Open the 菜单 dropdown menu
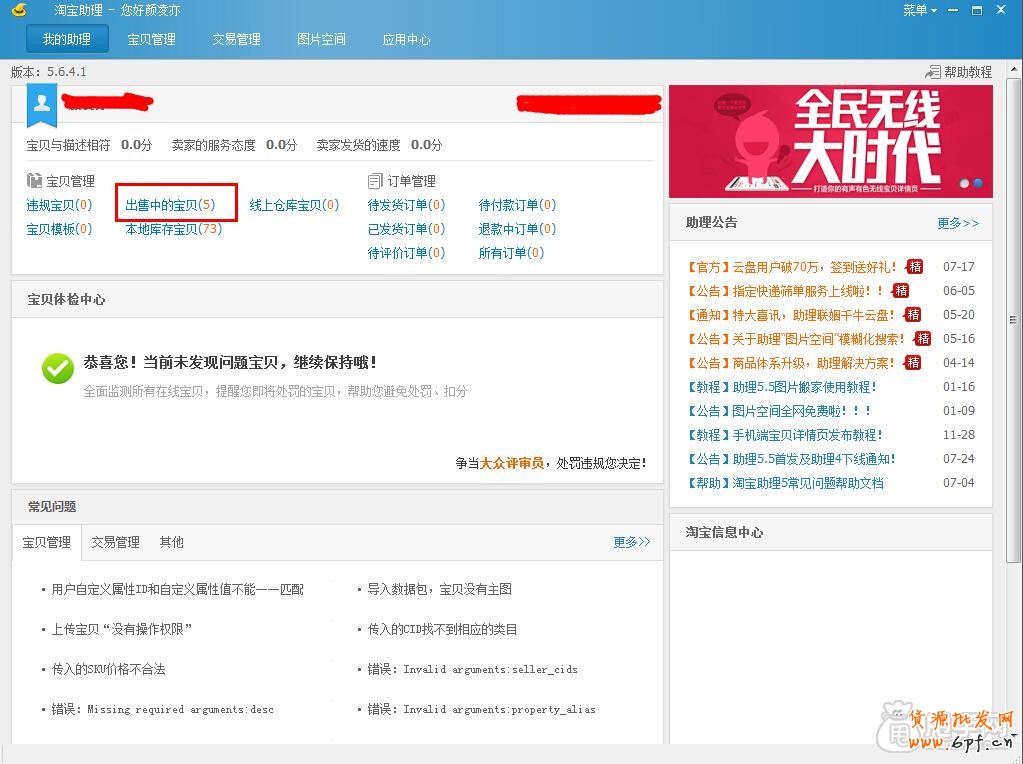The height and width of the screenshot is (764, 1023). tap(920, 10)
